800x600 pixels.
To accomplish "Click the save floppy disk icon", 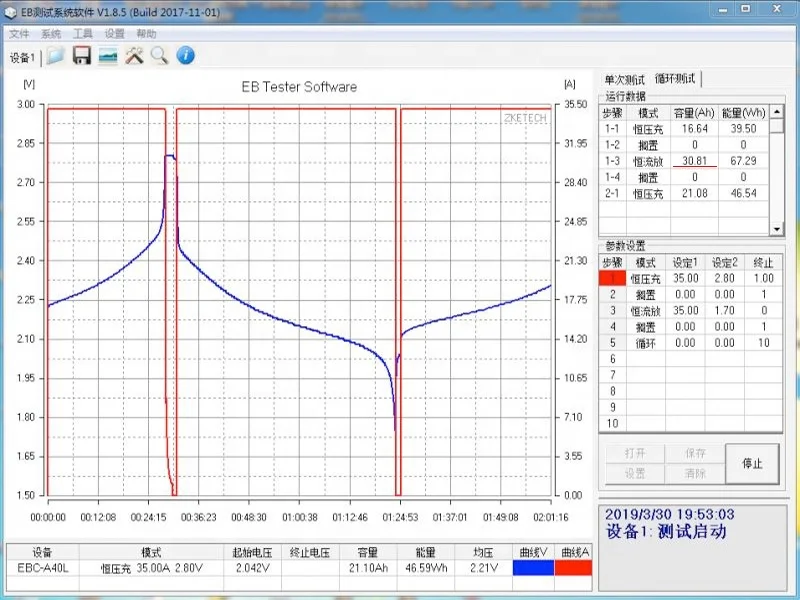I will pos(82,56).
